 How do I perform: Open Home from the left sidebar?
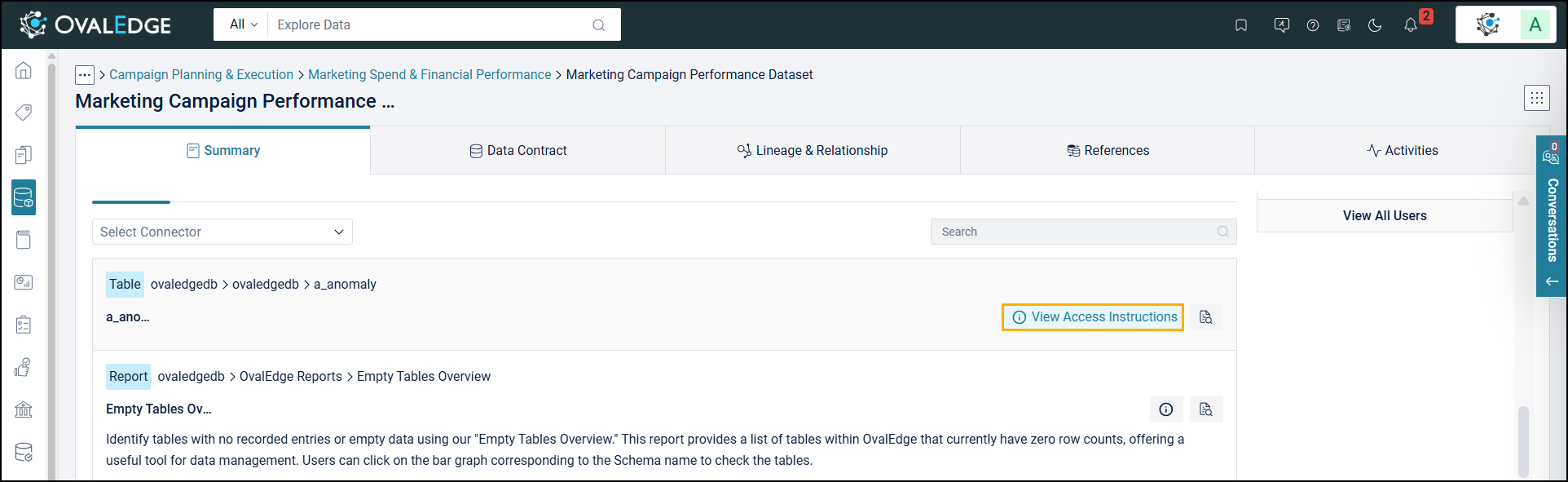pos(24,71)
